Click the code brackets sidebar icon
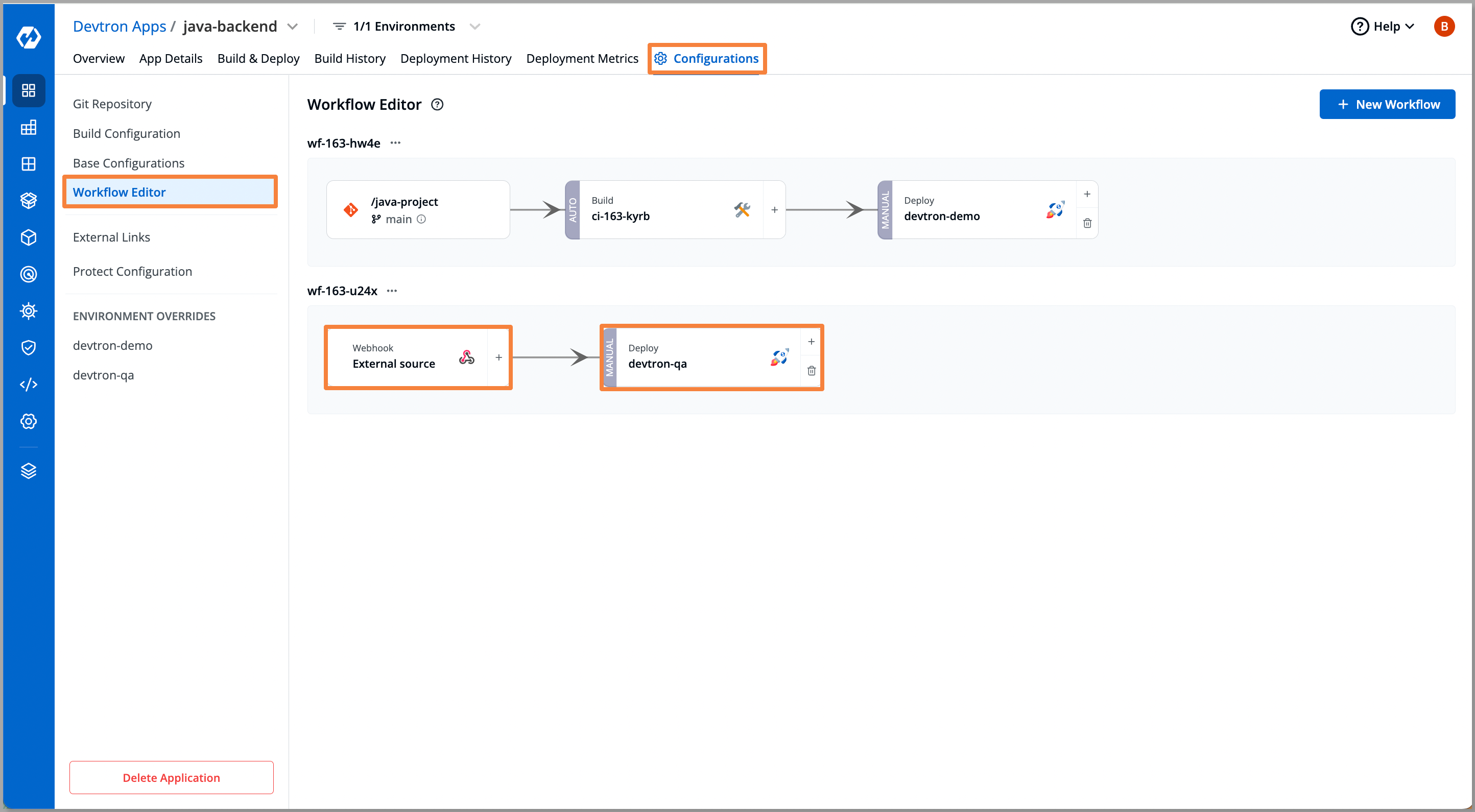Screen dimensions: 1475x812 (x=29, y=384)
